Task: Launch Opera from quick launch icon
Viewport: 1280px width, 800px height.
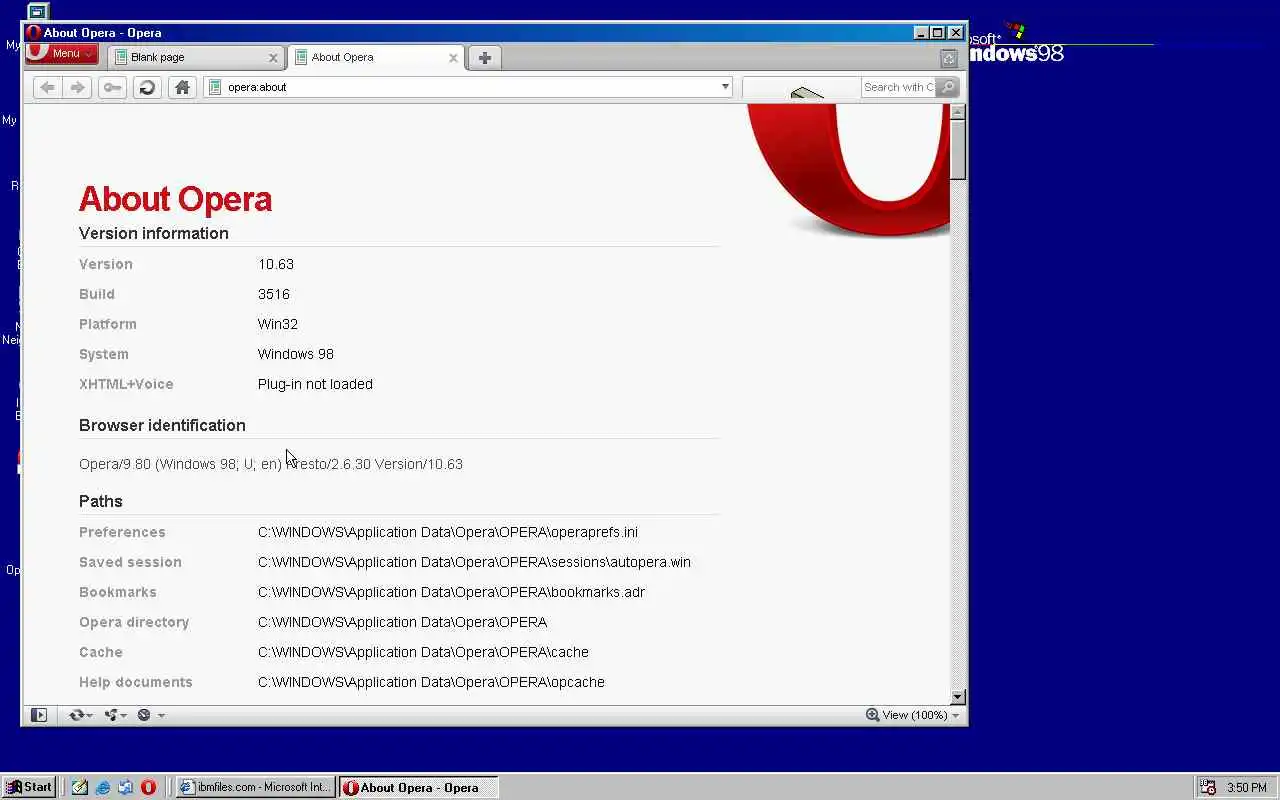Action: tap(148, 787)
